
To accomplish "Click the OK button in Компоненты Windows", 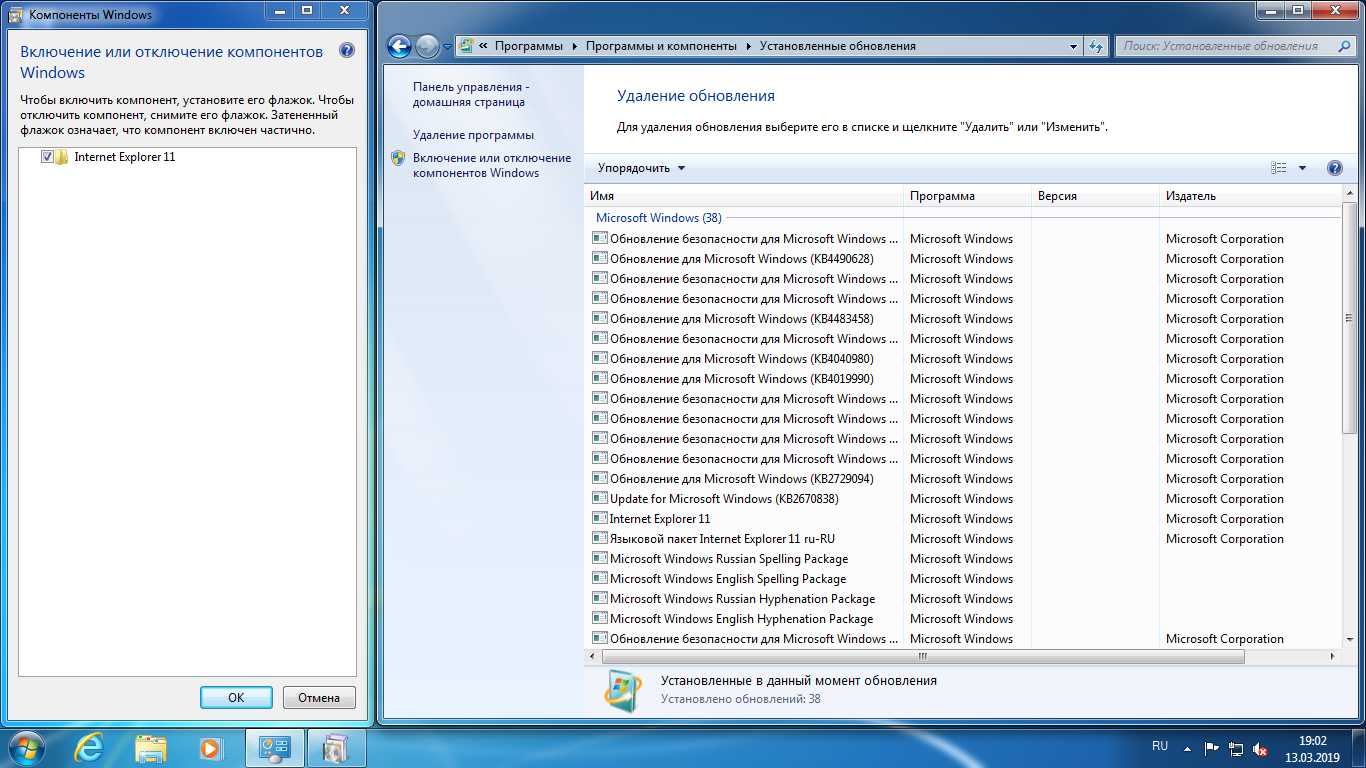I will coord(236,698).
